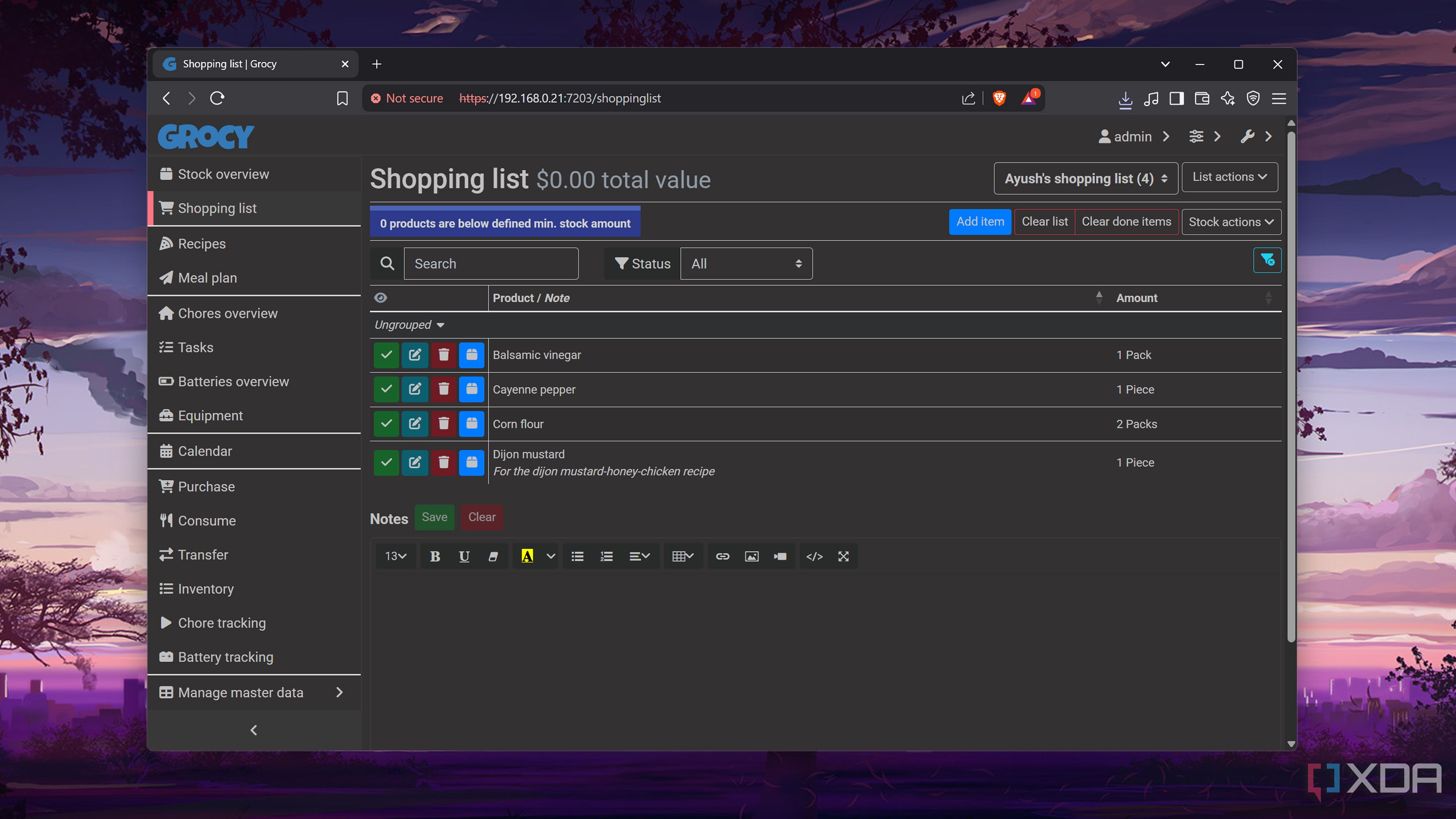Insert link in notes editor
Image resolution: width=1456 pixels, height=819 pixels.
pyautogui.click(x=722, y=557)
